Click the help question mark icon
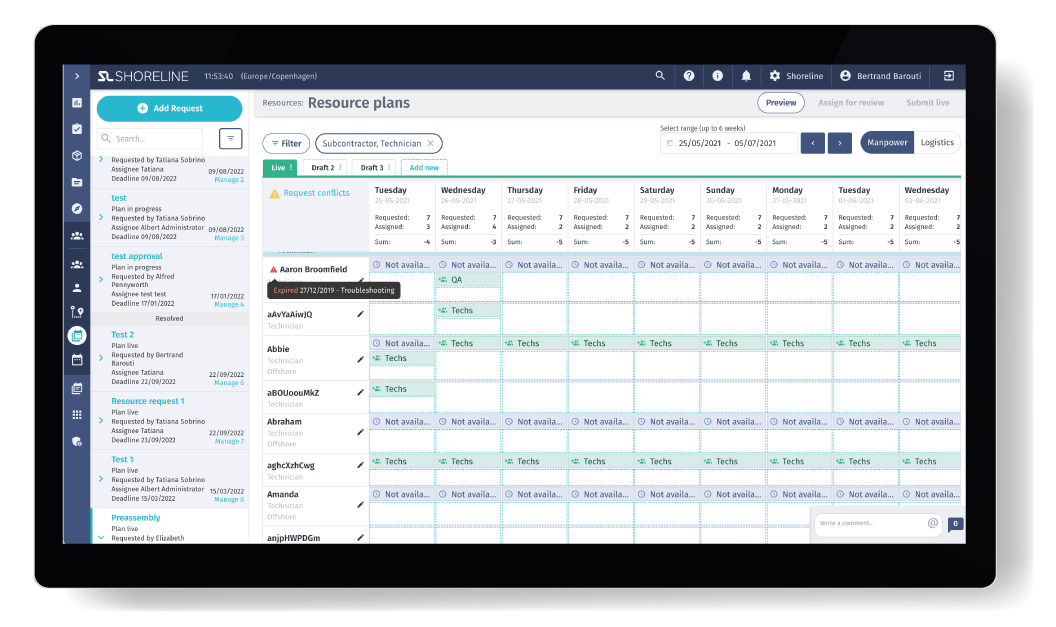 coord(689,76)
